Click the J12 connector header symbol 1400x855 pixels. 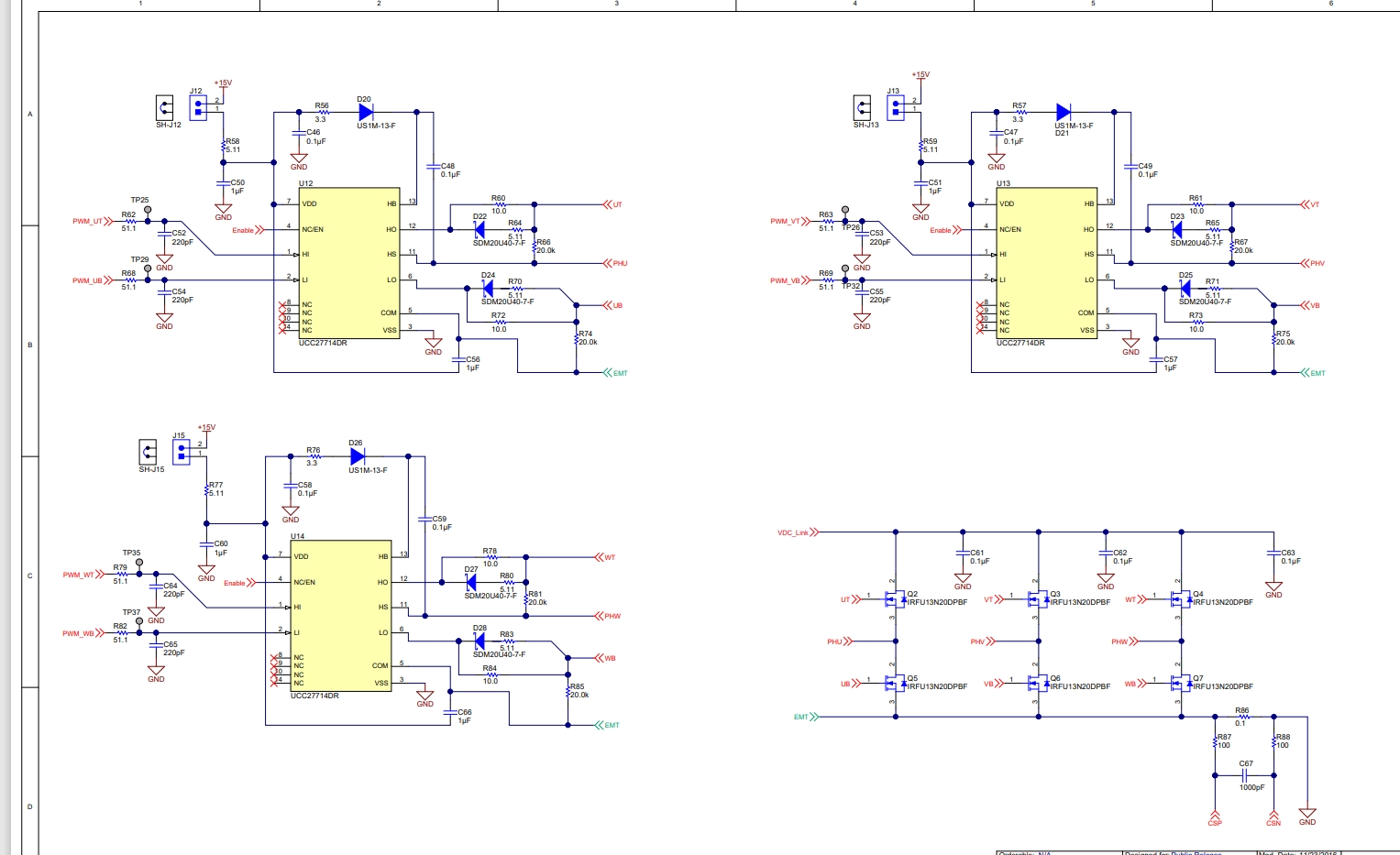tap(198, 108)
